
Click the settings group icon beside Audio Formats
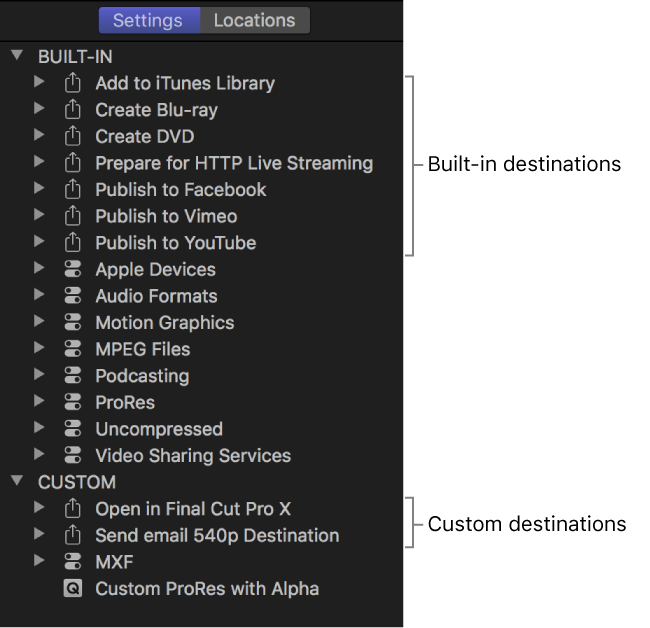pyautogui.click(x=73, y=296)
